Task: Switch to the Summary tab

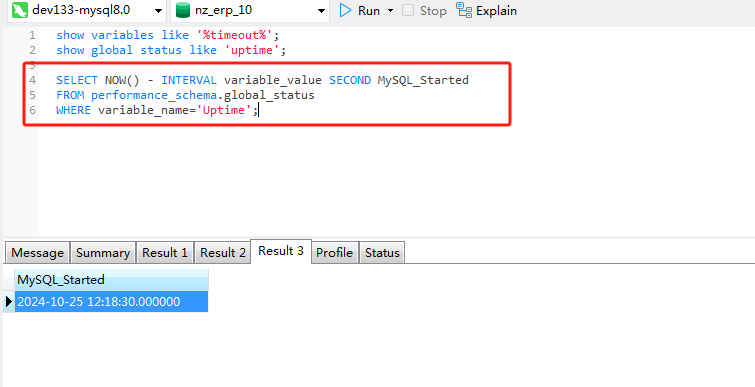Action: tap(103, 253)
